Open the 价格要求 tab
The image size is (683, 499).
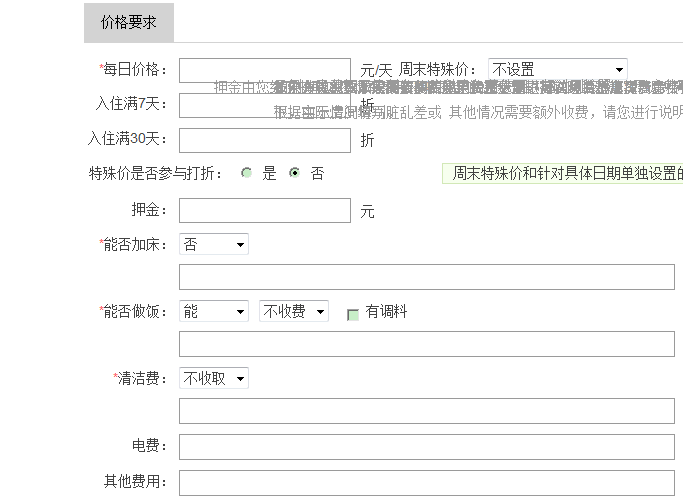[129, 23]
